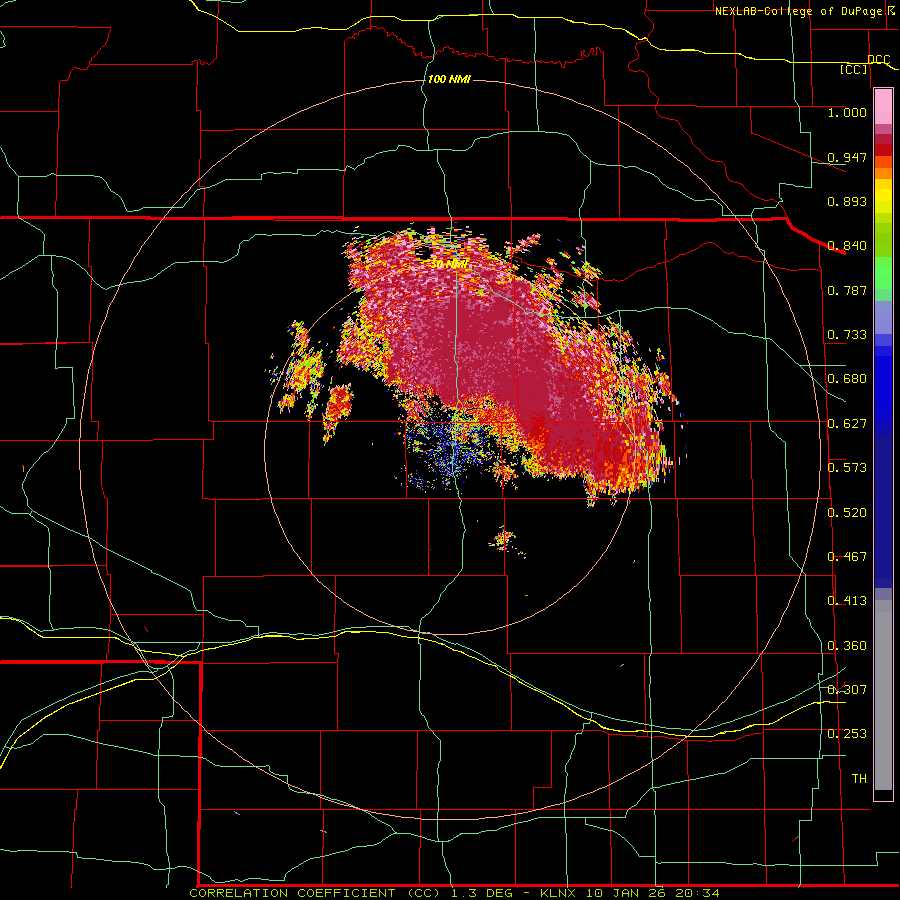Screen dimensions: 900x900
Task: Select the 0.413 legend value
Action: tap(847, 601)
